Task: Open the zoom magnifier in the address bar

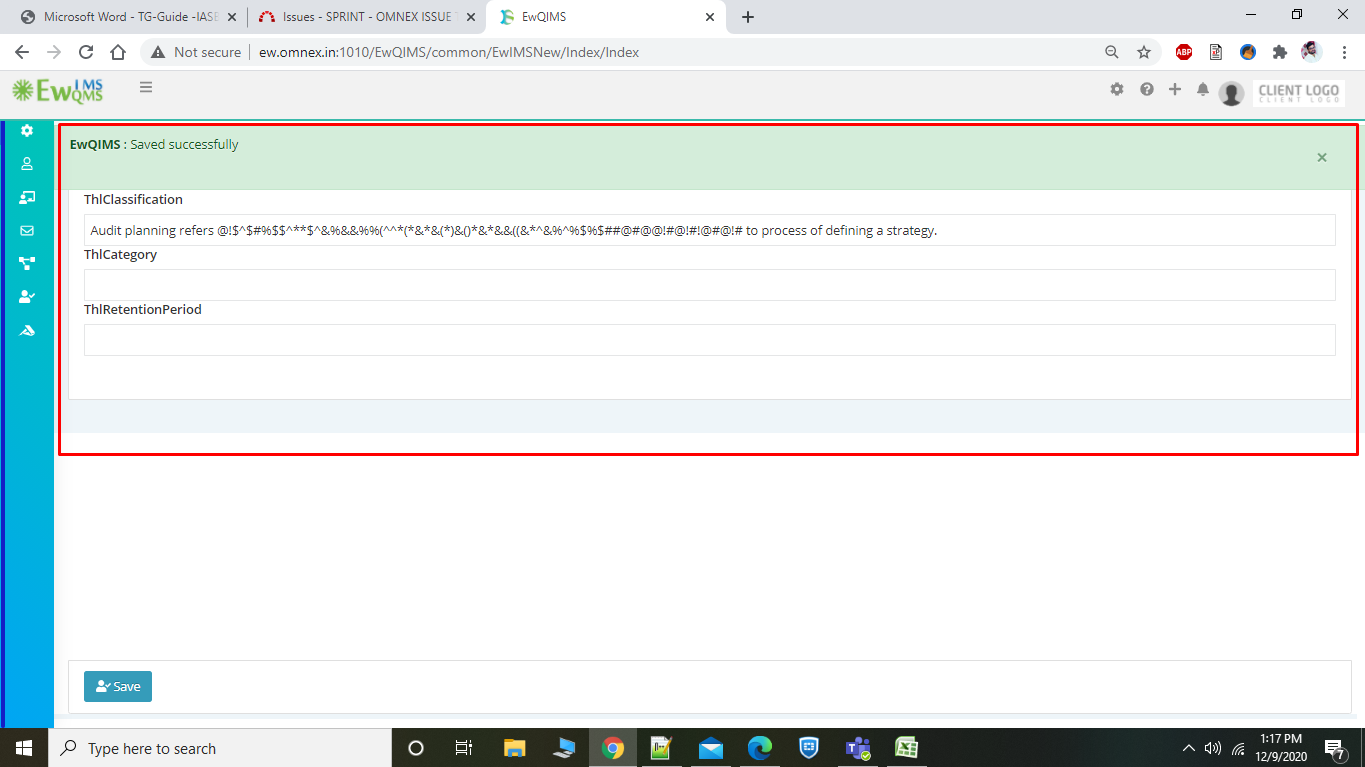Action: [x=1112, y=52]
